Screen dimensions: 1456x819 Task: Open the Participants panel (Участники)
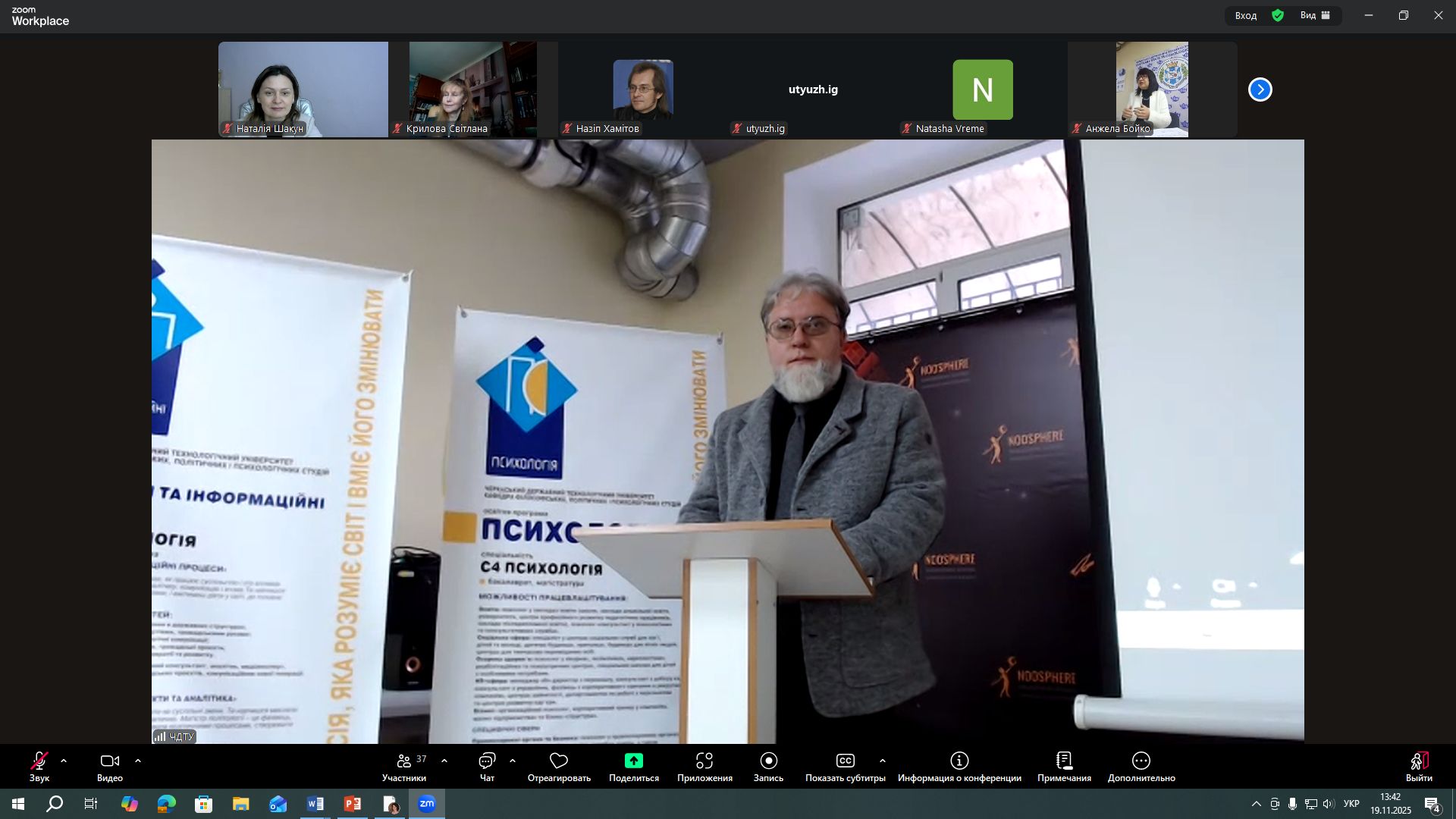[404, 767]
